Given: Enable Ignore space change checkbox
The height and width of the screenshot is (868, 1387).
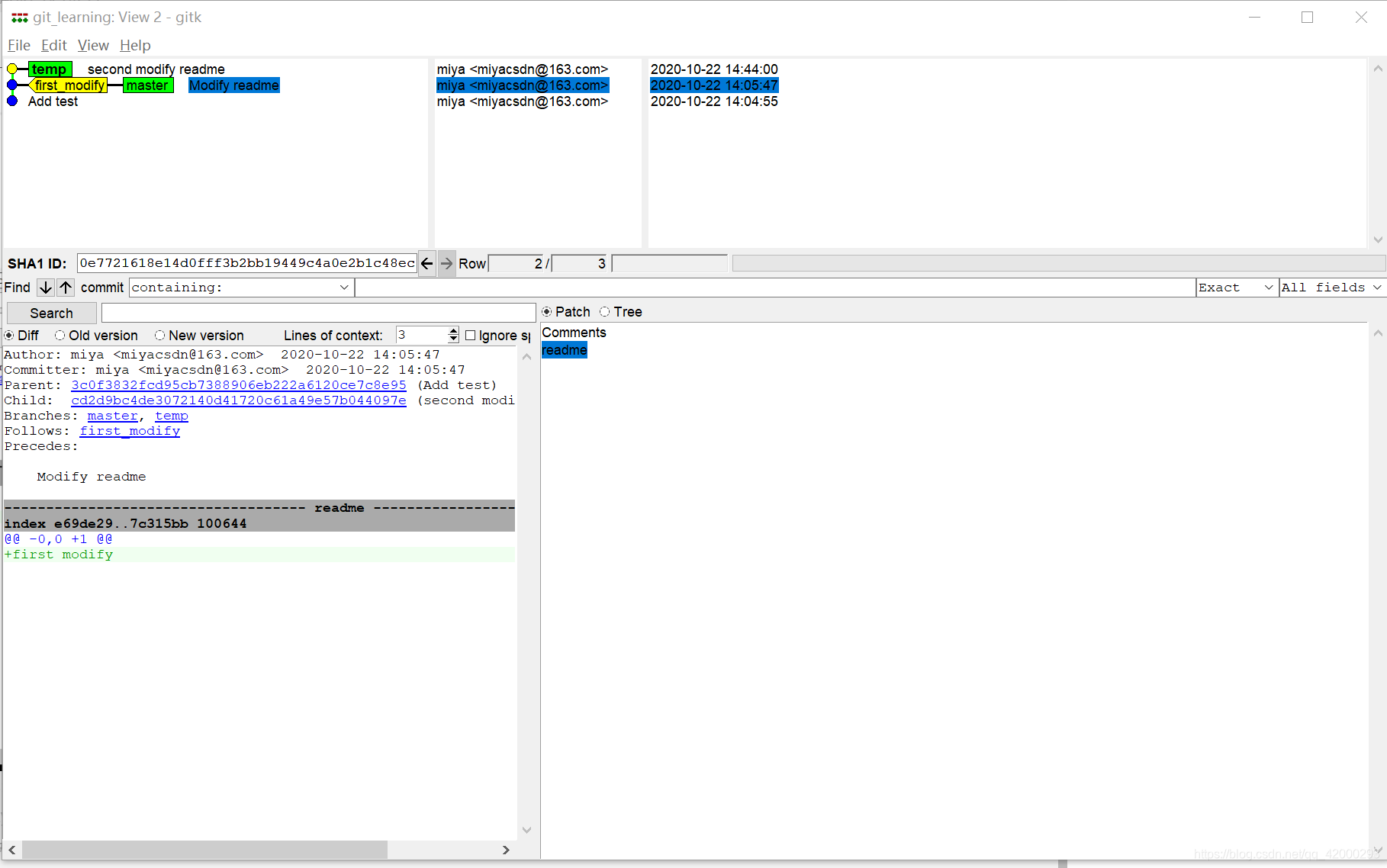Looking at the screenshot, I should click(x=471, y=336).
